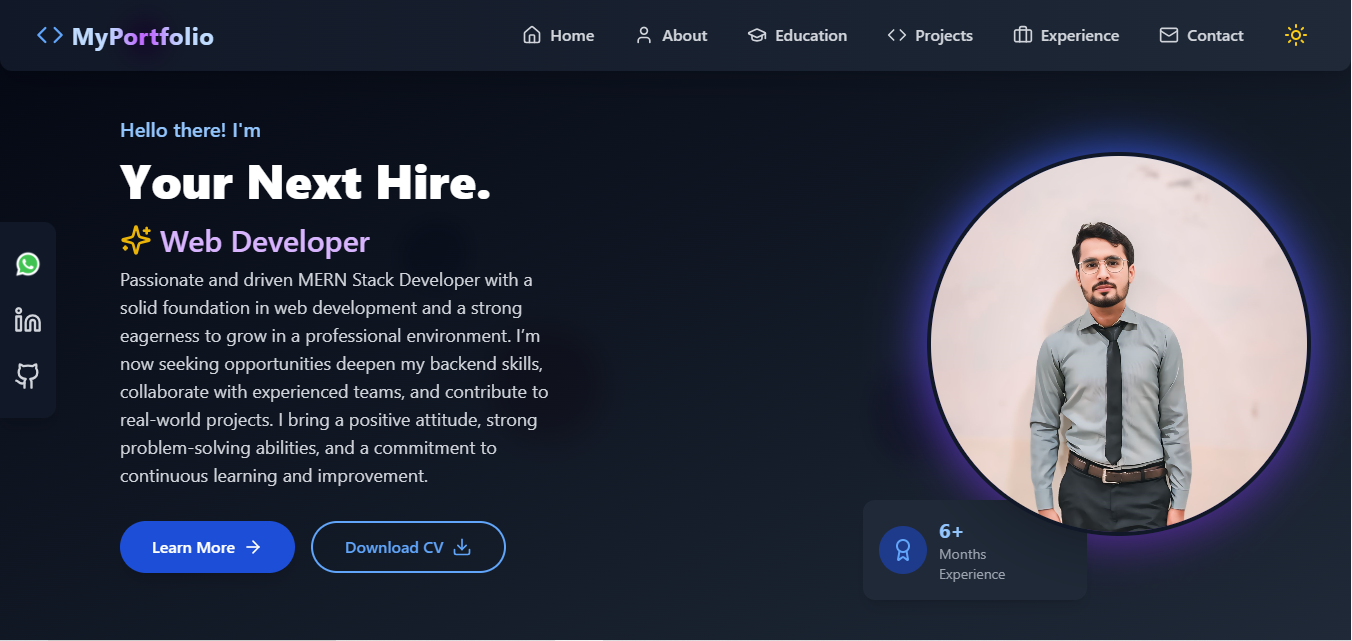Screen dimensions: 1352x641
Task: Click the download icon in Download CV
Action: [462, 547]
